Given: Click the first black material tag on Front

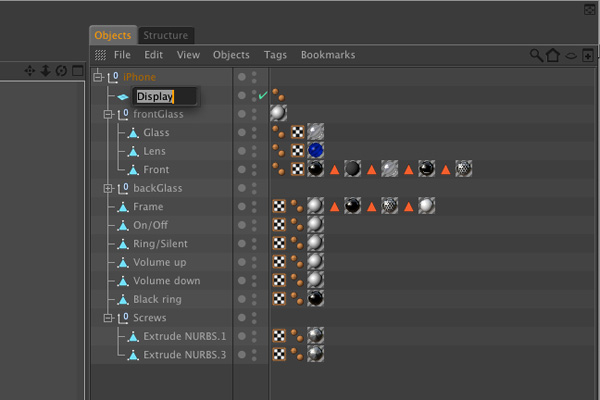Looking at the screenshot, I should click(x=315, y=169).
